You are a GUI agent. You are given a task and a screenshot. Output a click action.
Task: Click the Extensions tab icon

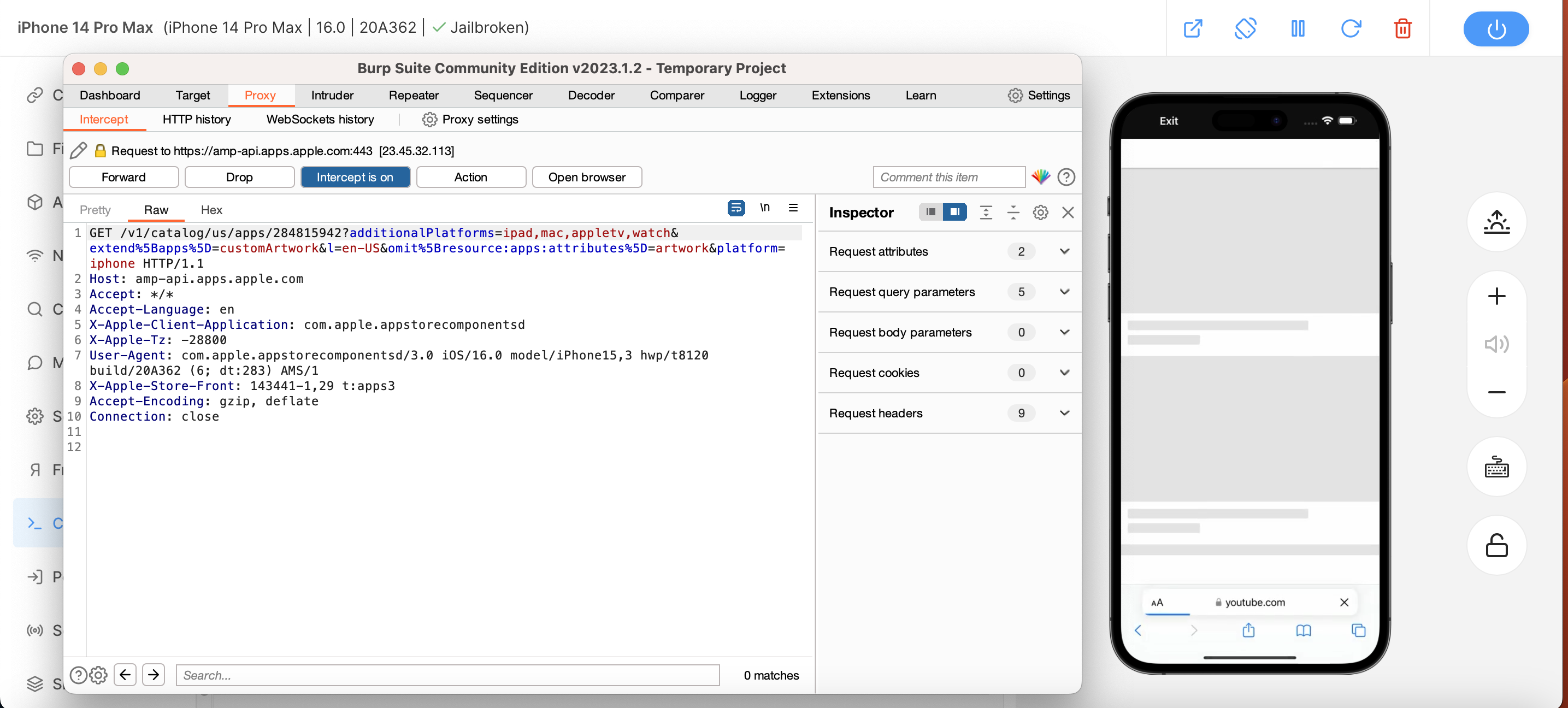840,94
